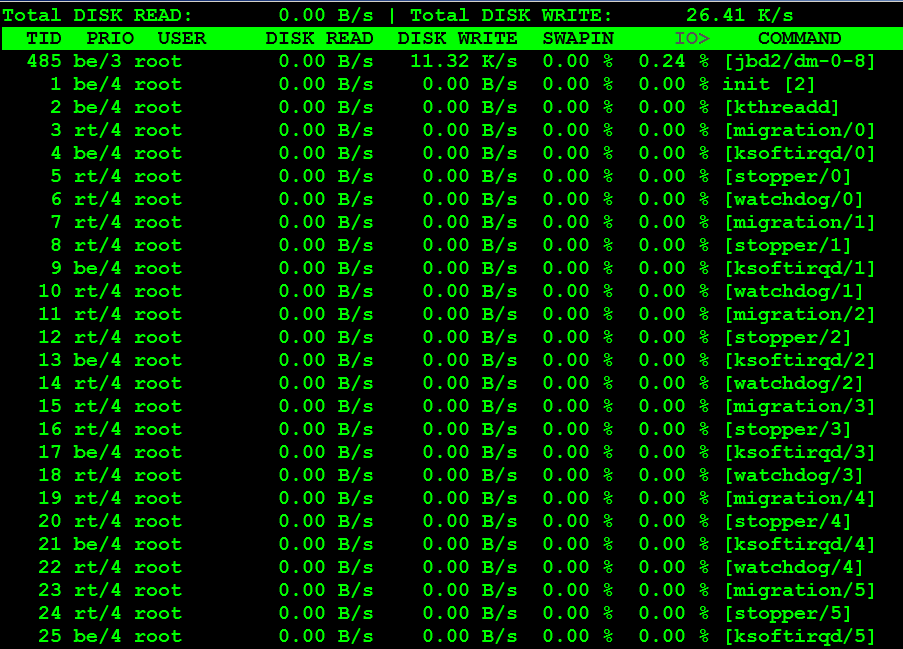Select the [watchdog/1] command

pos(794,291)
